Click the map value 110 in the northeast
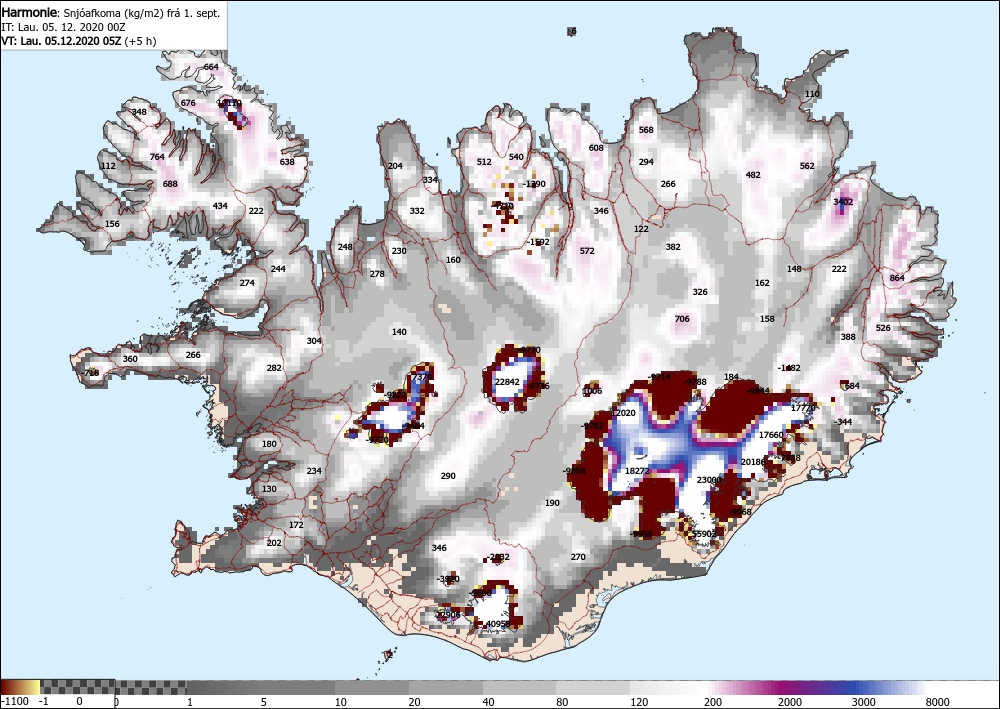The image size is (1000, 709). (812, 94)
